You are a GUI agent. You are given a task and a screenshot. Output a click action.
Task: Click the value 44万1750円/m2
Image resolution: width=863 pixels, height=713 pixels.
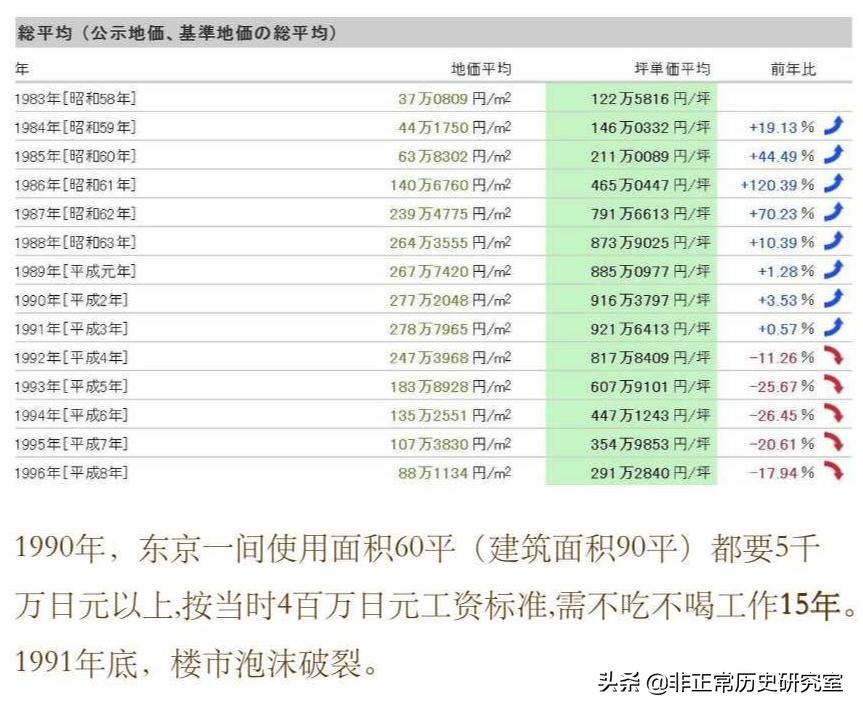455,127
